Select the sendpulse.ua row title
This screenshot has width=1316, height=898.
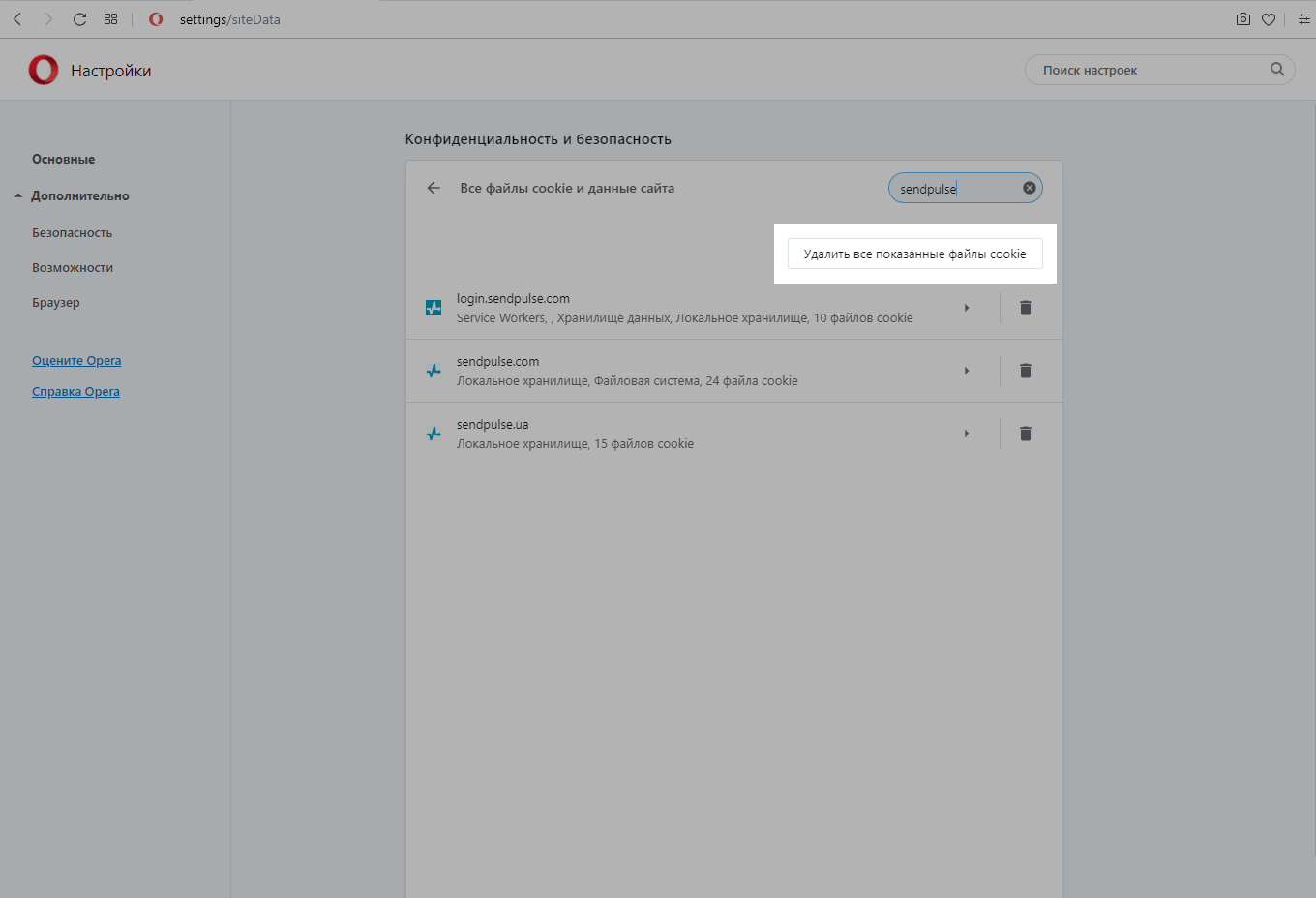[x=493, y=424]
